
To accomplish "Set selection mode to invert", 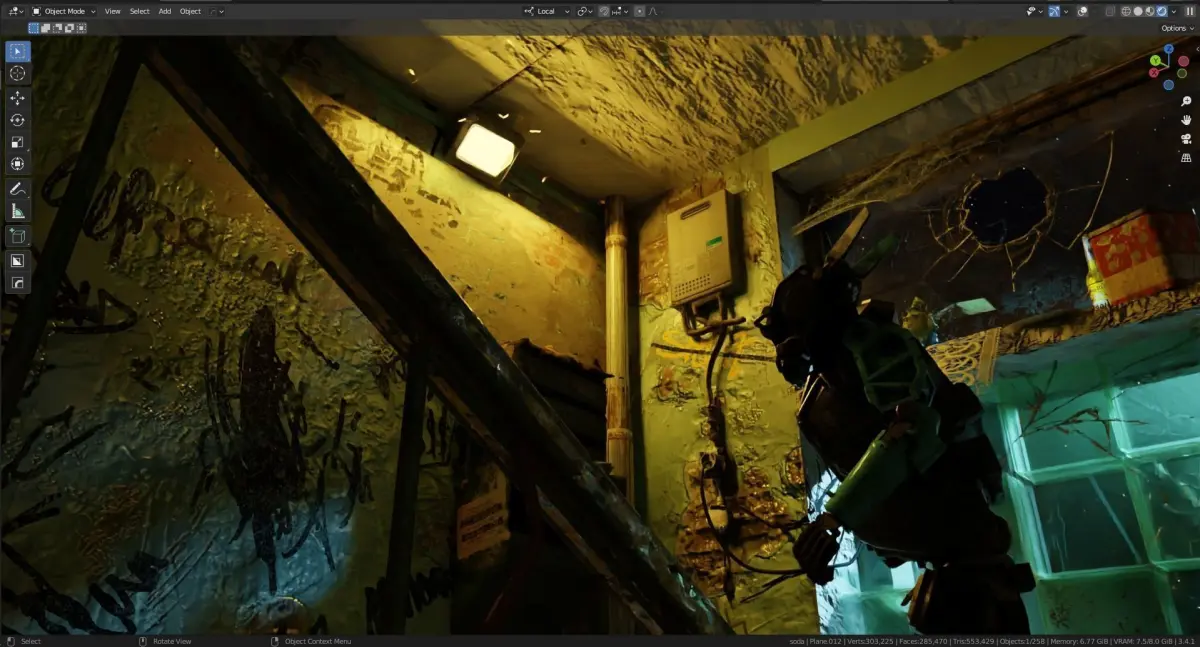I will click(x=69, y=28).
